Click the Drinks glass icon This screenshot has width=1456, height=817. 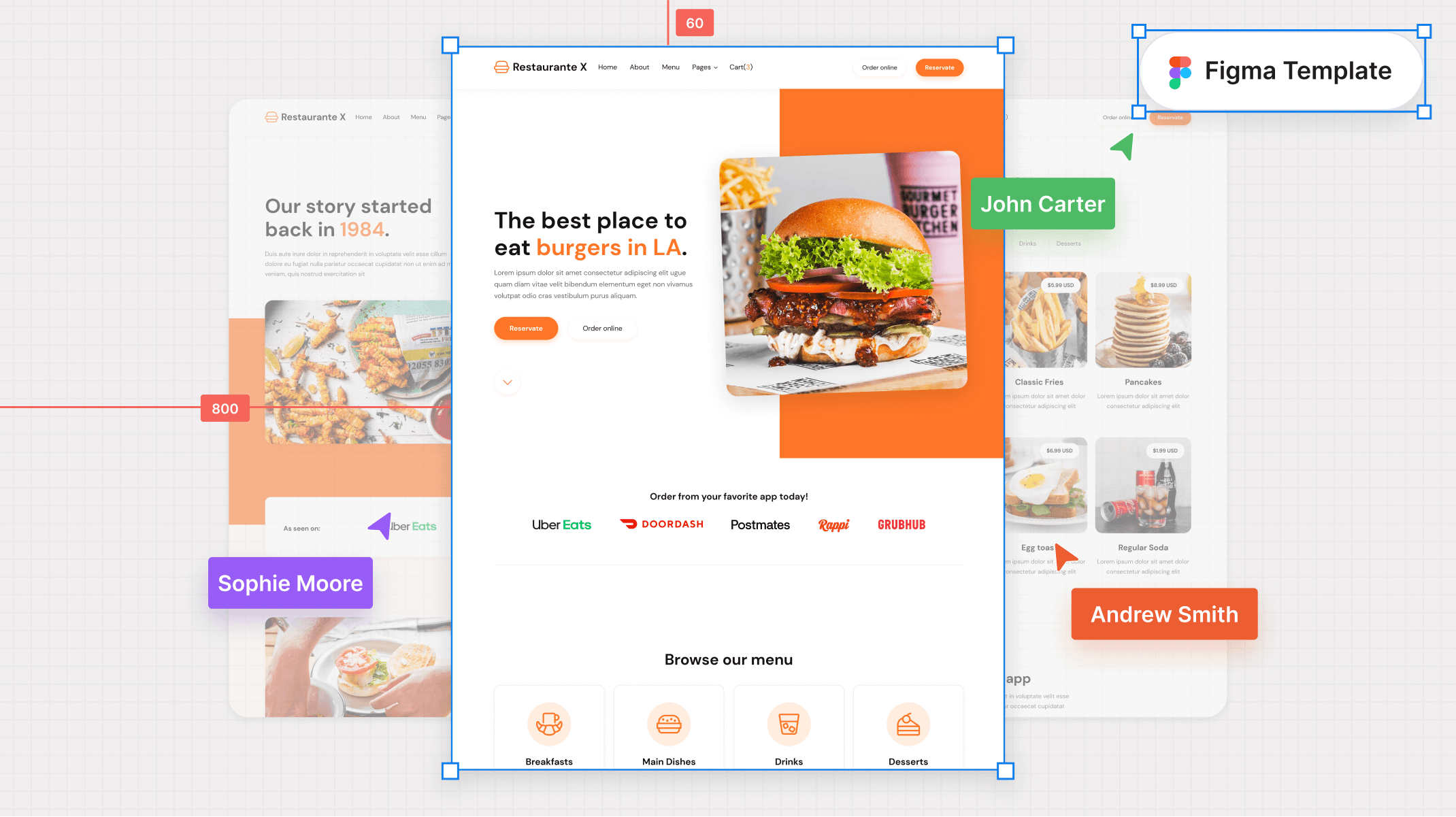click(x=788, y=723)
